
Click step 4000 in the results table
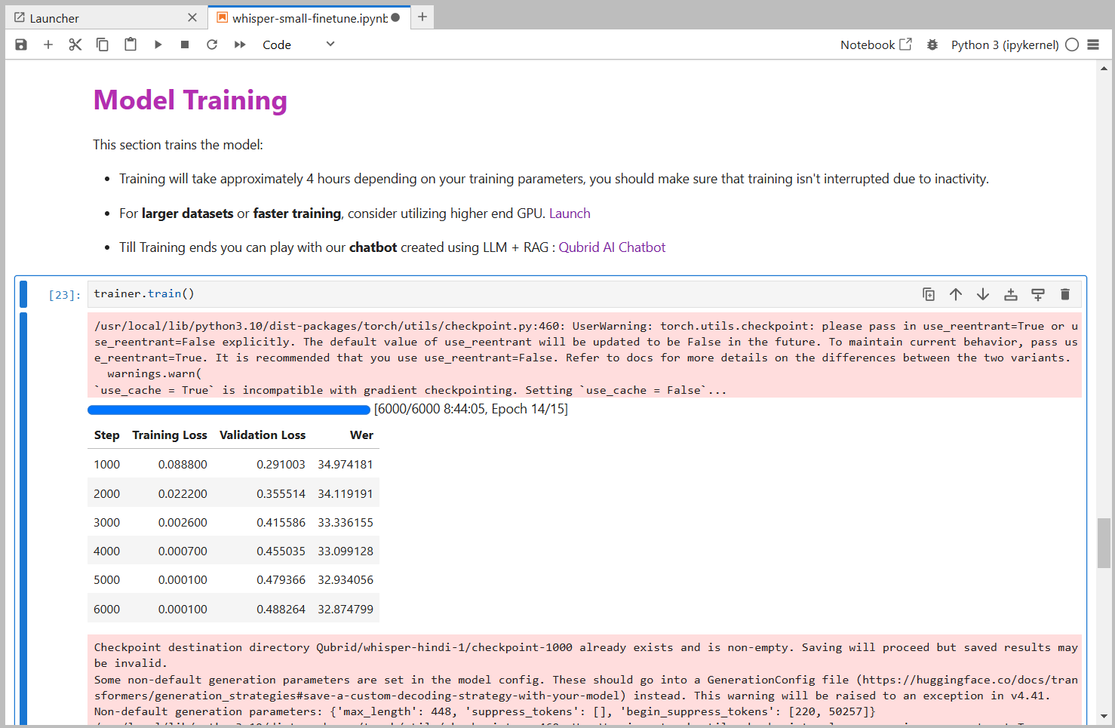click(x=107, y=551)
